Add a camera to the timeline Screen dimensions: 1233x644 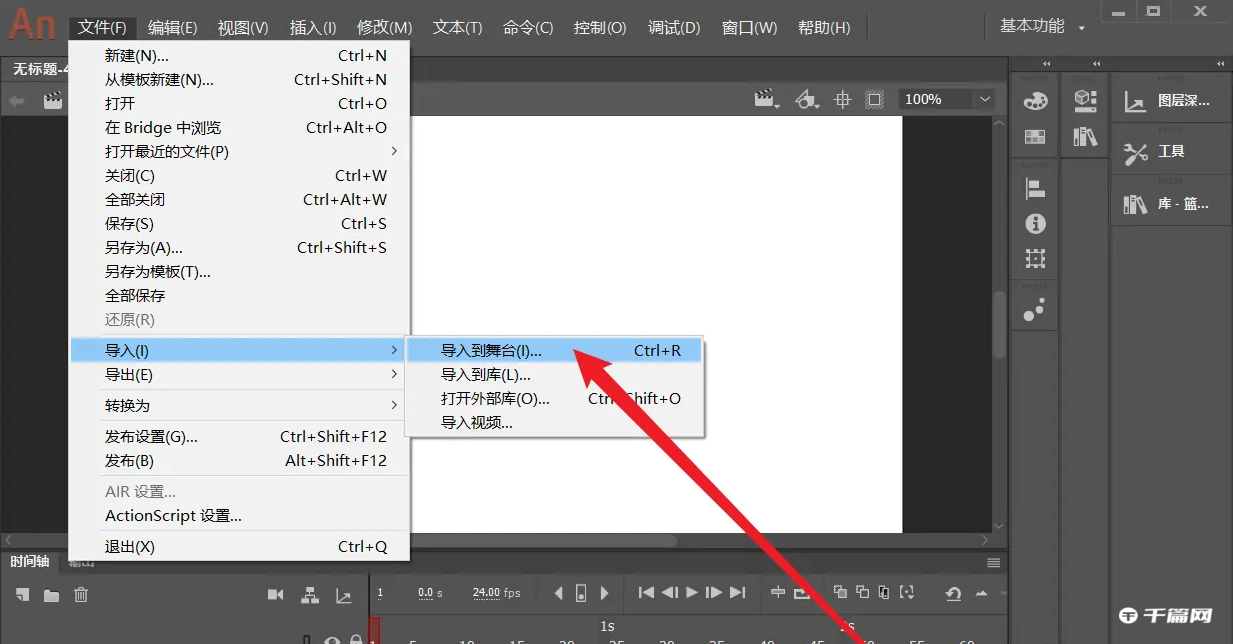(x=275, y=593)
